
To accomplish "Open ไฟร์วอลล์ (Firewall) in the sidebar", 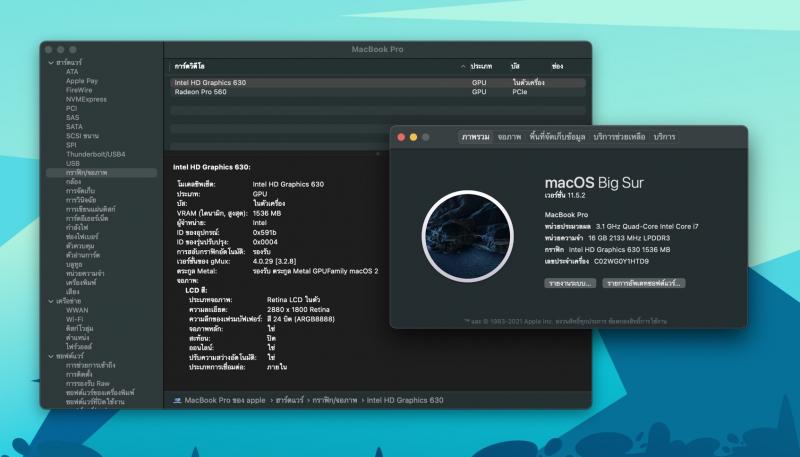I will (x=79, y=347).
